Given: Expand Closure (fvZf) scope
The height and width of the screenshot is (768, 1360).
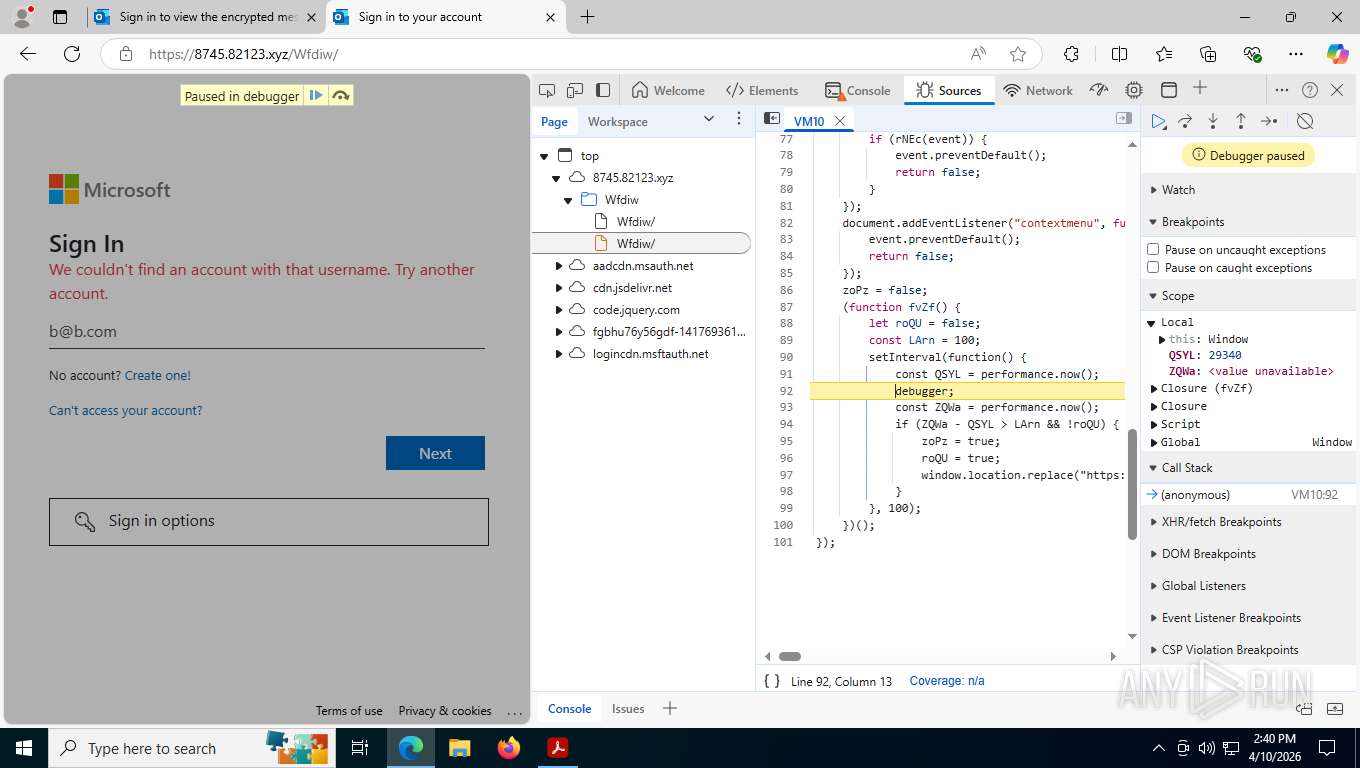Looking at the screenshot, I should pyautogui.click(x=1154, y=388).
